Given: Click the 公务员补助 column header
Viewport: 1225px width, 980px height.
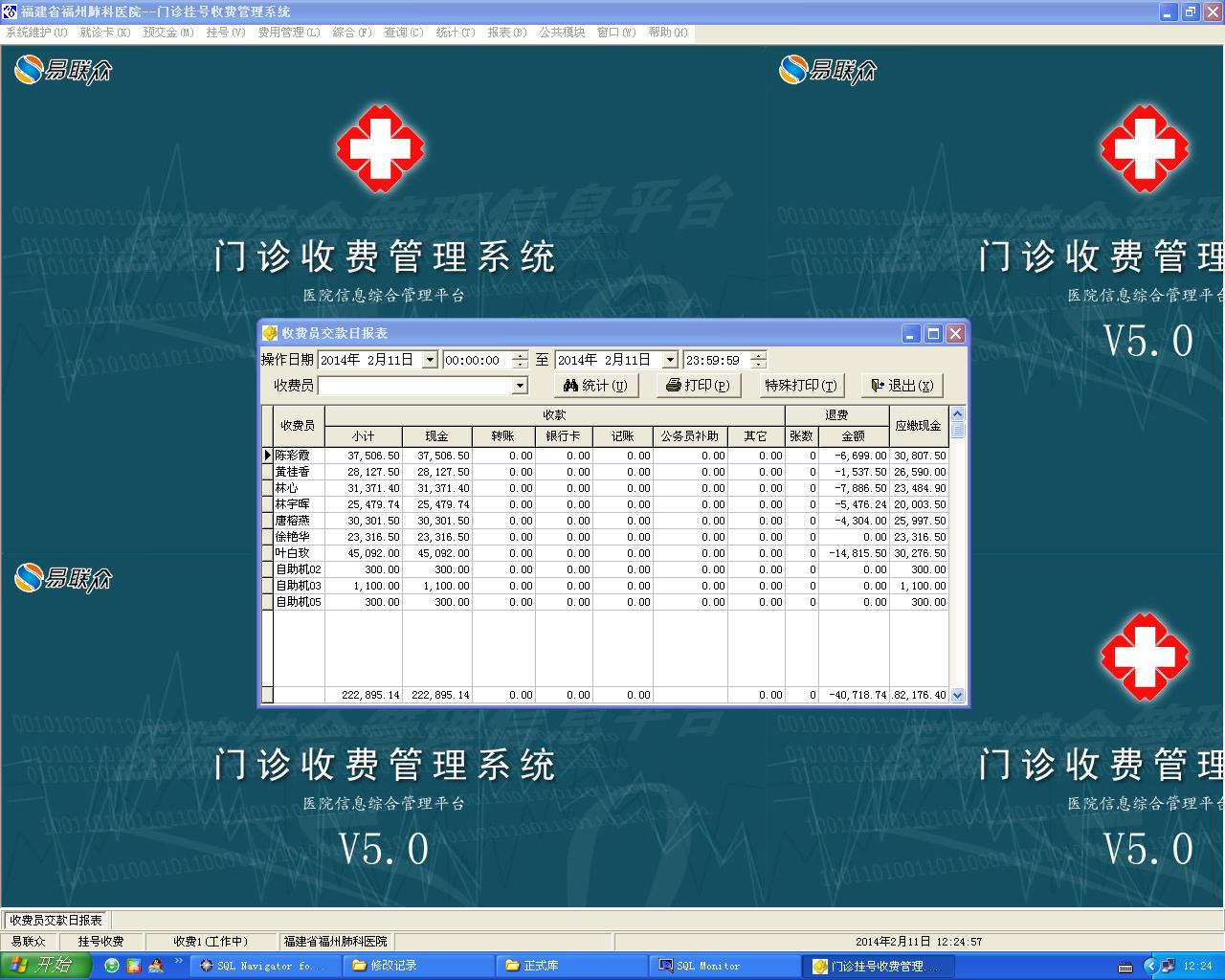Looking at the screenshot, I should click(690, 436).
